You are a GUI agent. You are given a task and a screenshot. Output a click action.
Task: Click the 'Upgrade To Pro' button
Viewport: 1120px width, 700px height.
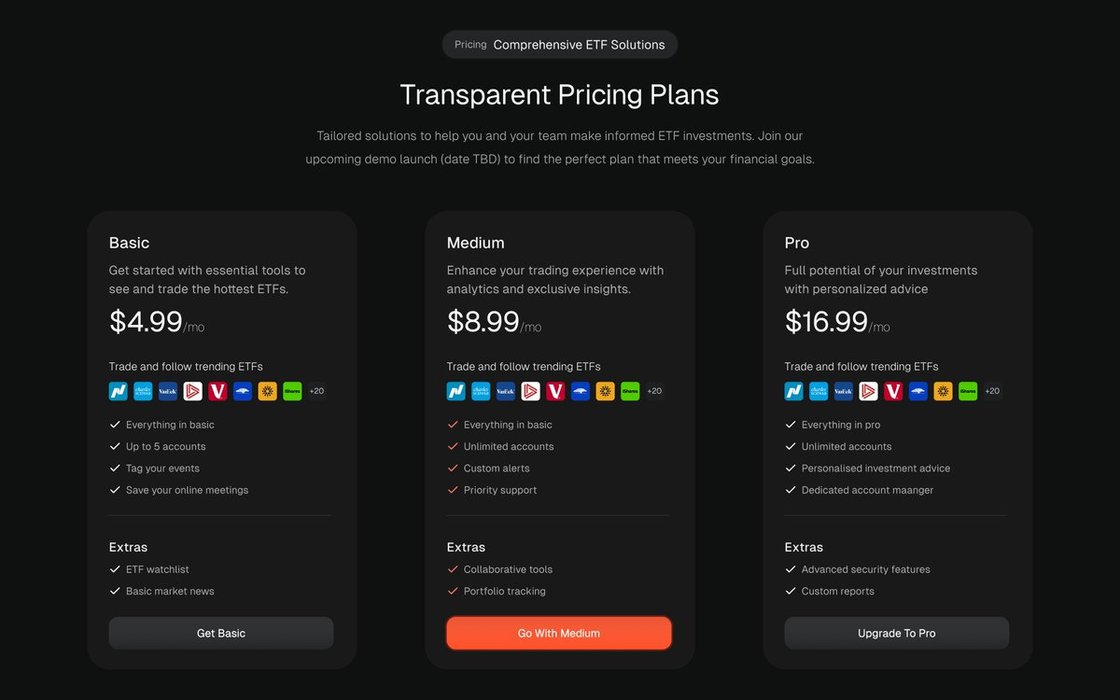(896, 633)
